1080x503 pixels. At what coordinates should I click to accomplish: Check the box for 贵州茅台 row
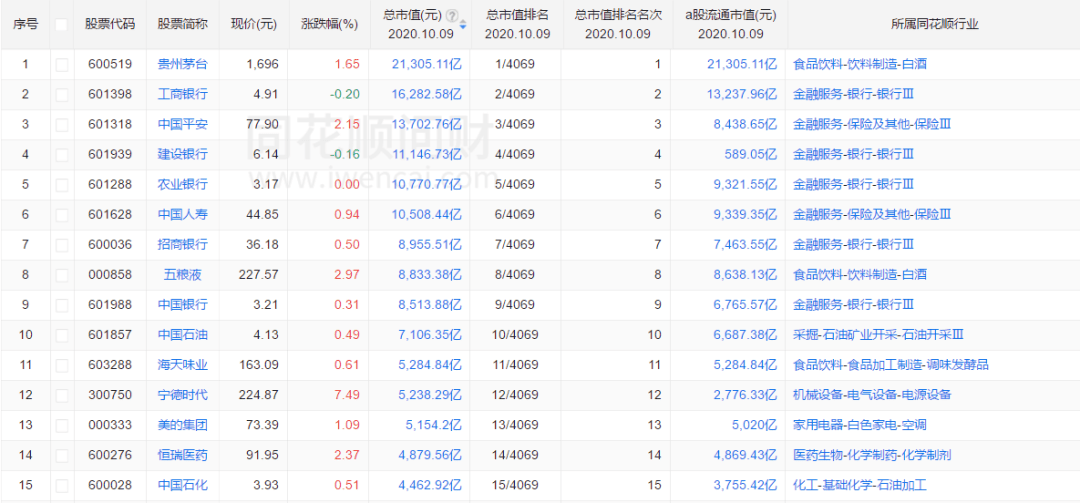62,65
